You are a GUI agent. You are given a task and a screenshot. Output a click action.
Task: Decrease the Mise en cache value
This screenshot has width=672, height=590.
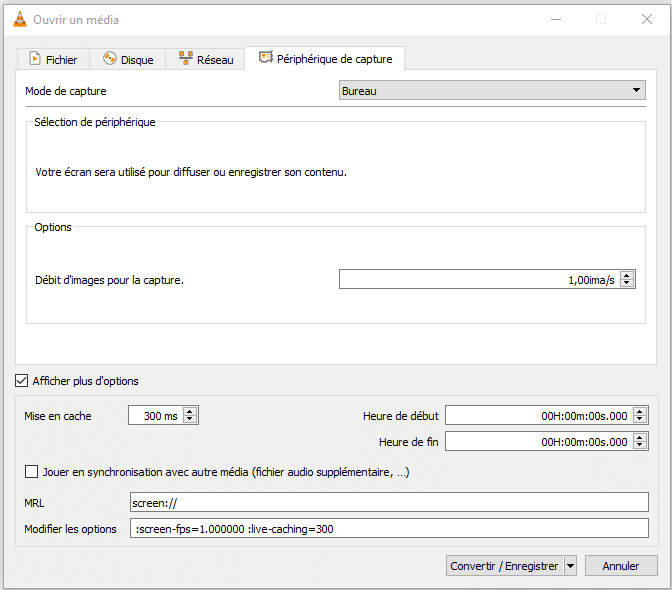[x=190, y=420]
